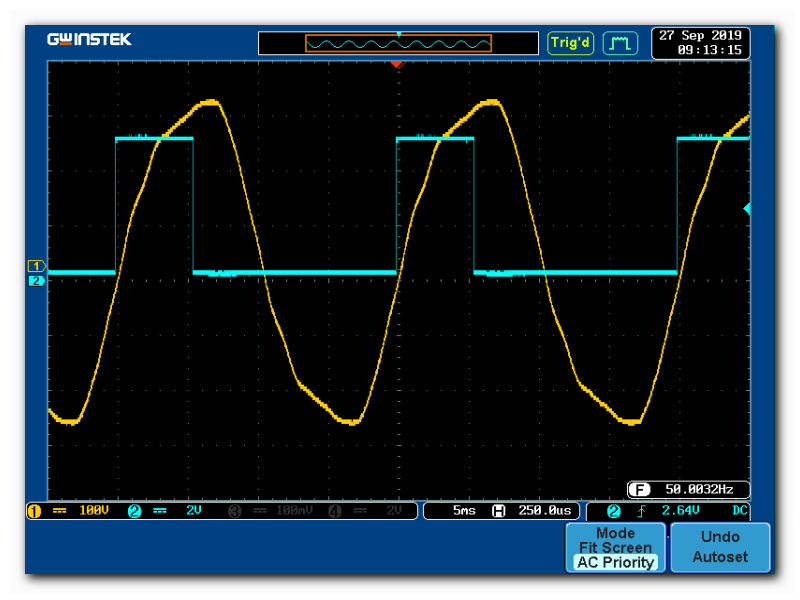
Task: Click channel 3 scale 100mV value
Action: (294, 511)
